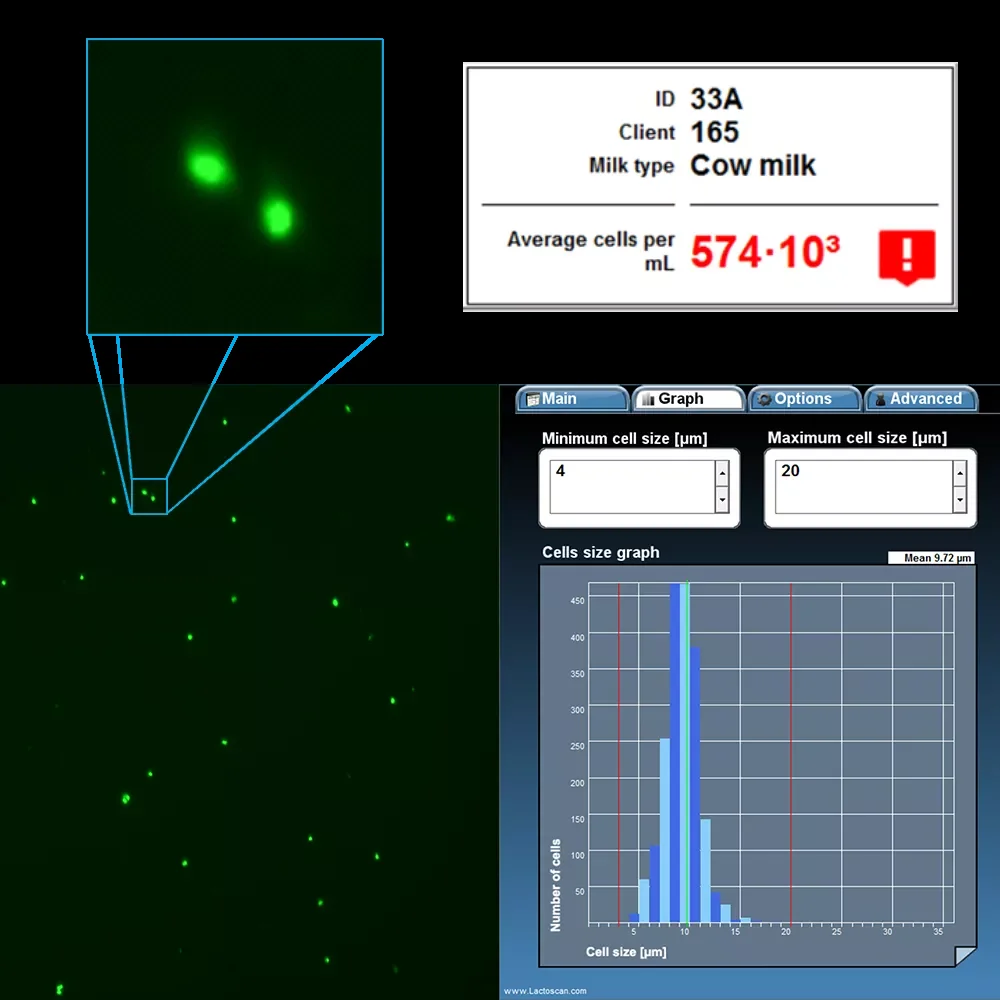Click the Mean 9.72 µm label

tap(931, 558)
